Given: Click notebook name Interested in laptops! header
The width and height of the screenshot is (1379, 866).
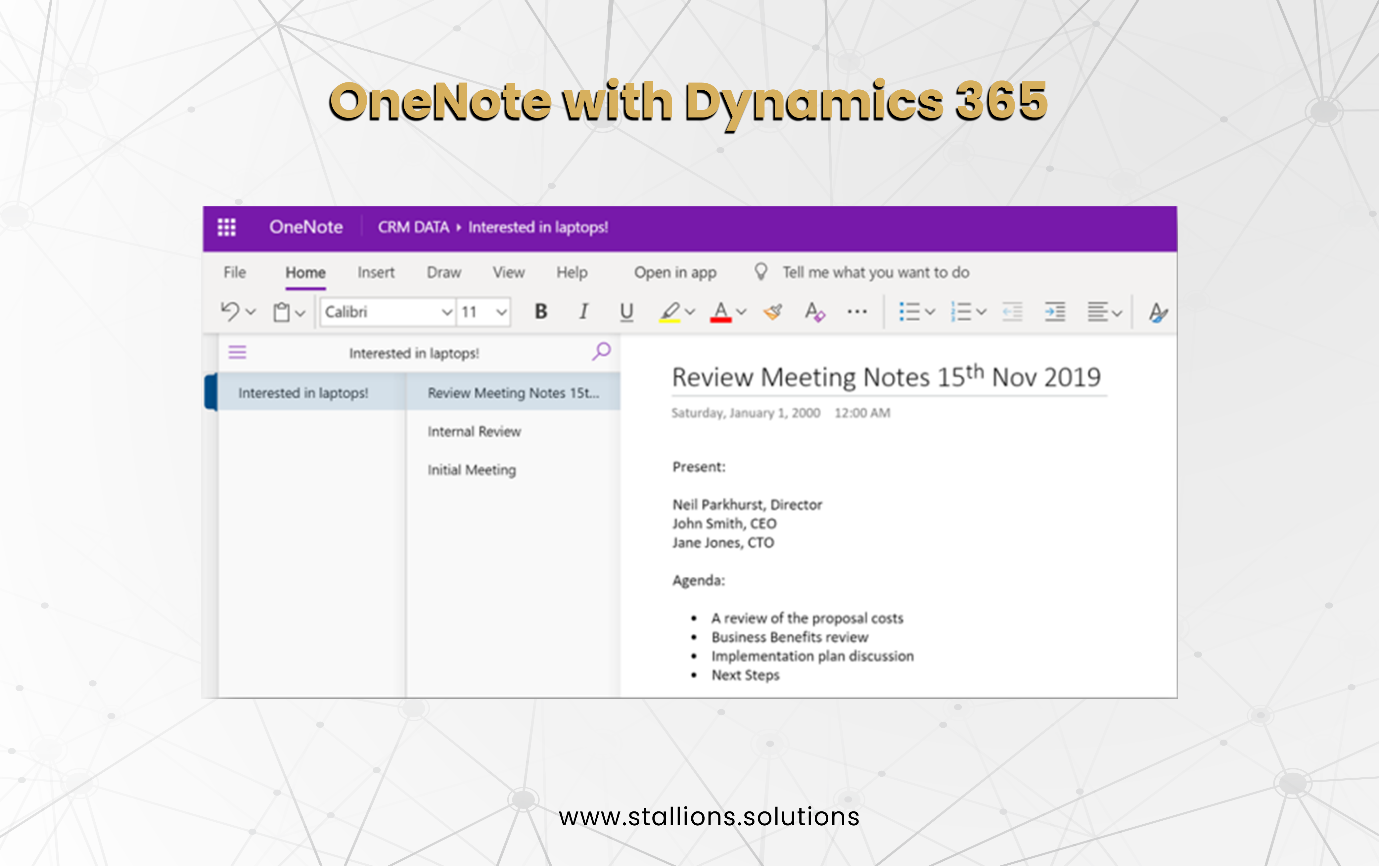Looking at the screenshot, I should click(414, 353).
